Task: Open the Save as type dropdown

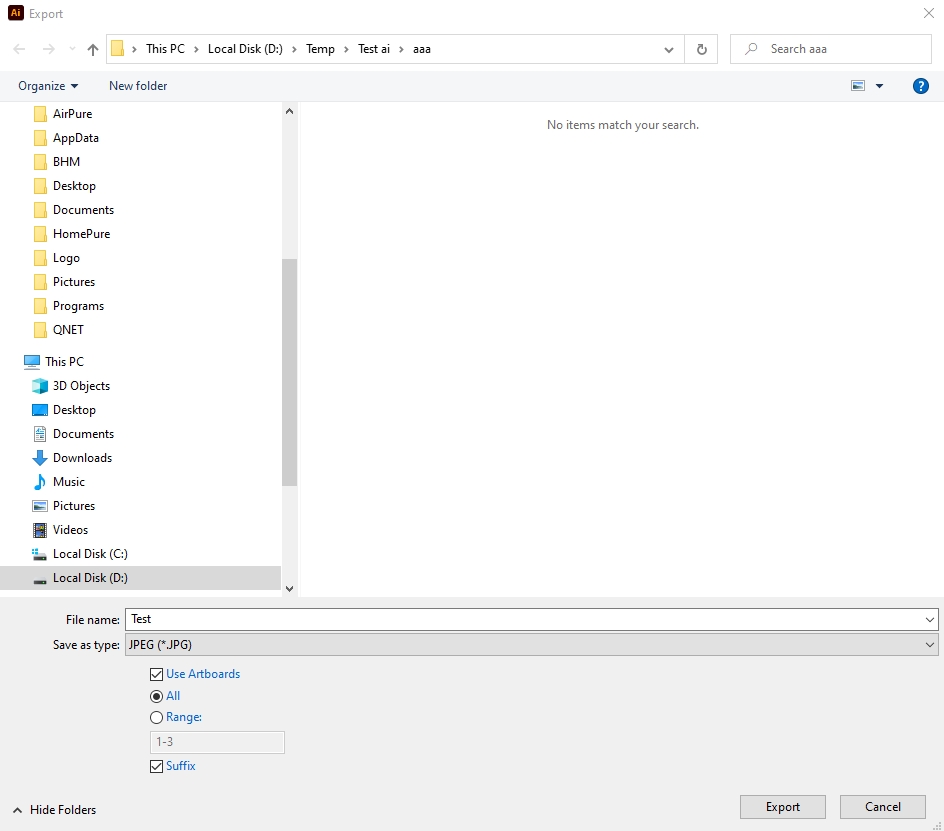Action: coord(530,644)
